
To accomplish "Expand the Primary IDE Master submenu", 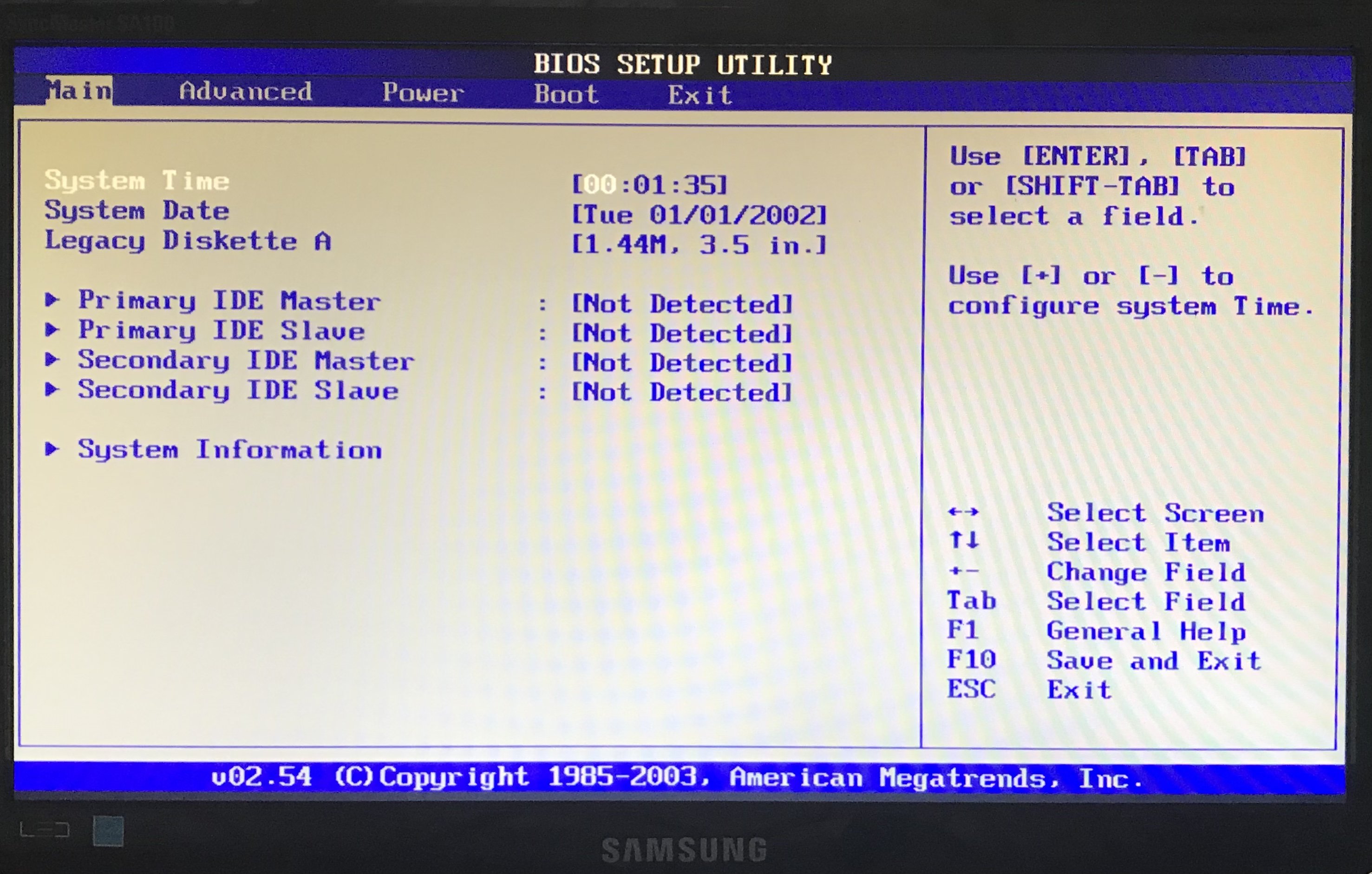I will pos(229,301).
